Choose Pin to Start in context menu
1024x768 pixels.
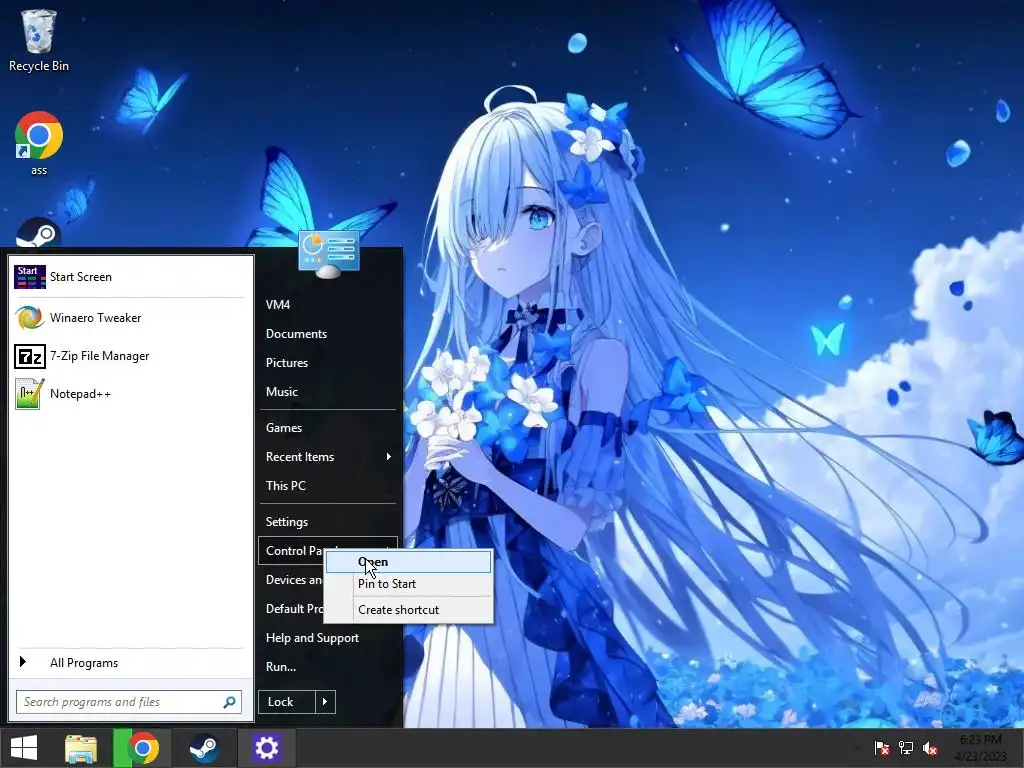(409, 584)
